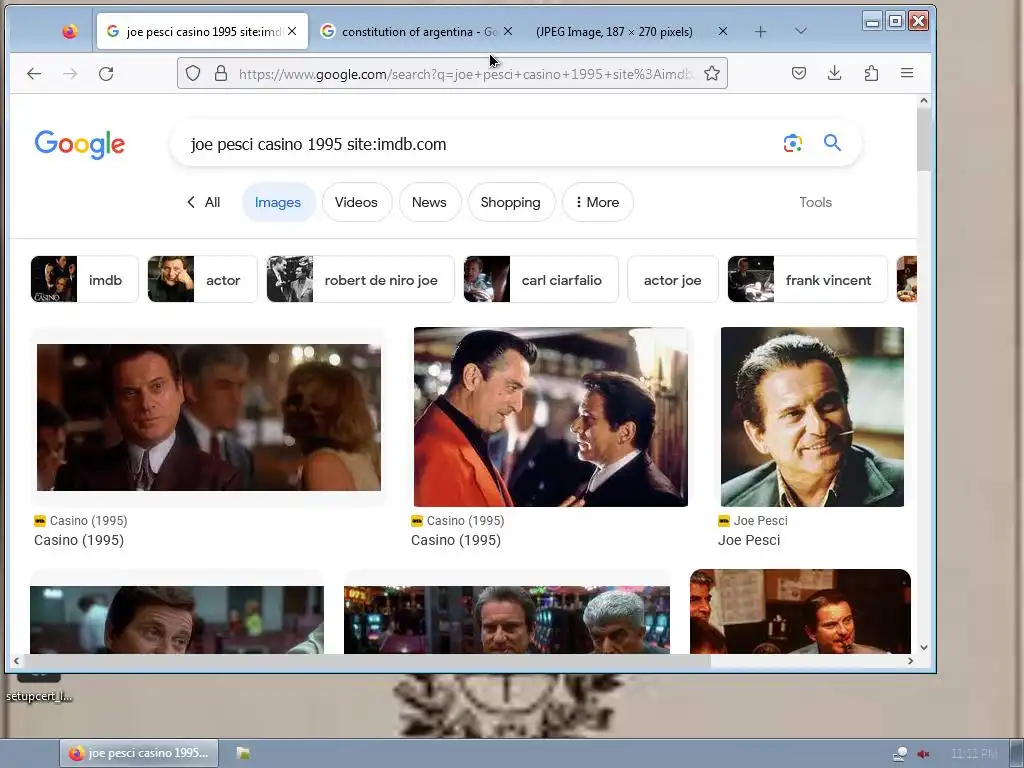Screen dimensions: 1024x768
Task: Switch to the constitution of argentina tab
Action: [418, 31]
